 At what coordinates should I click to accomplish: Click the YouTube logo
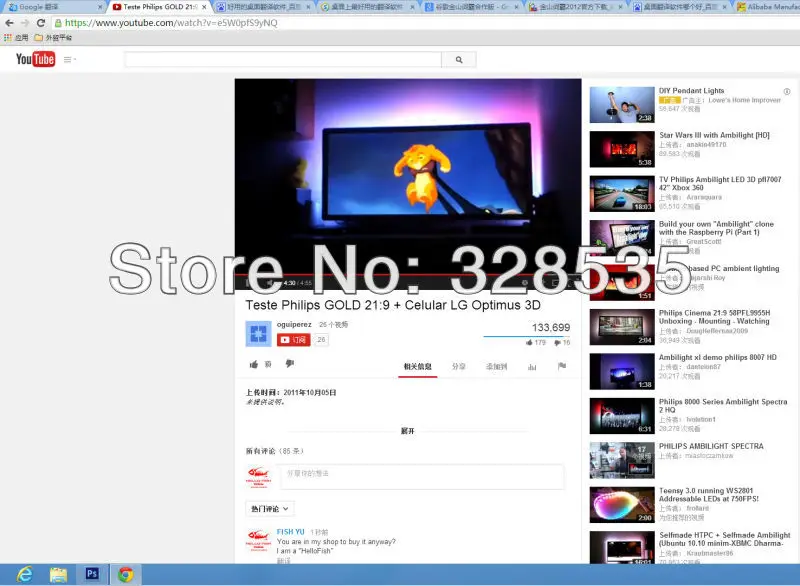click(x=35, y=59)
